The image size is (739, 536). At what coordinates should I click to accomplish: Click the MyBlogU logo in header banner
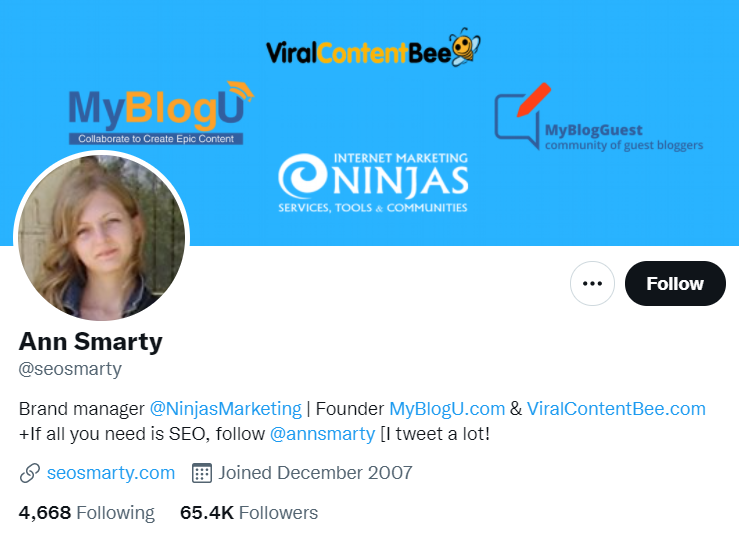pos(159,113)
